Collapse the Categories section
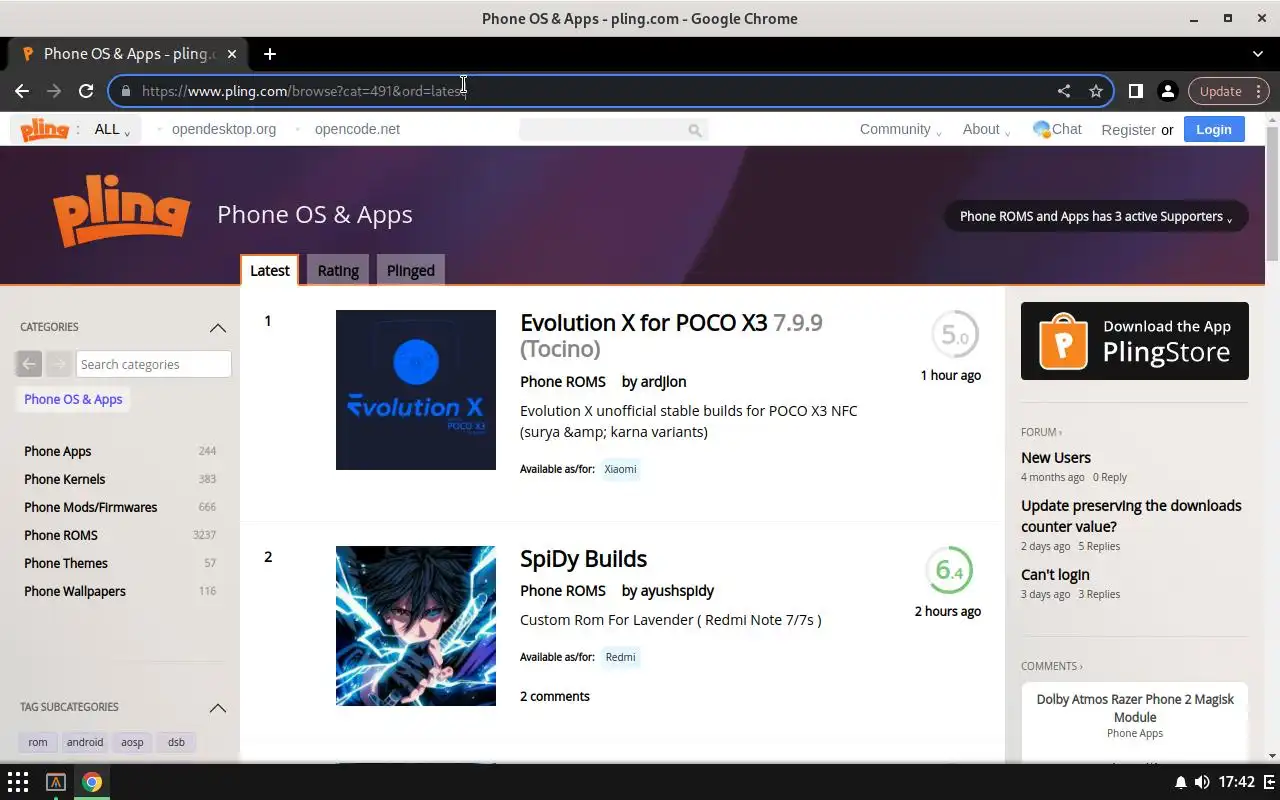The image size is (1280, 800). point(217,327)
